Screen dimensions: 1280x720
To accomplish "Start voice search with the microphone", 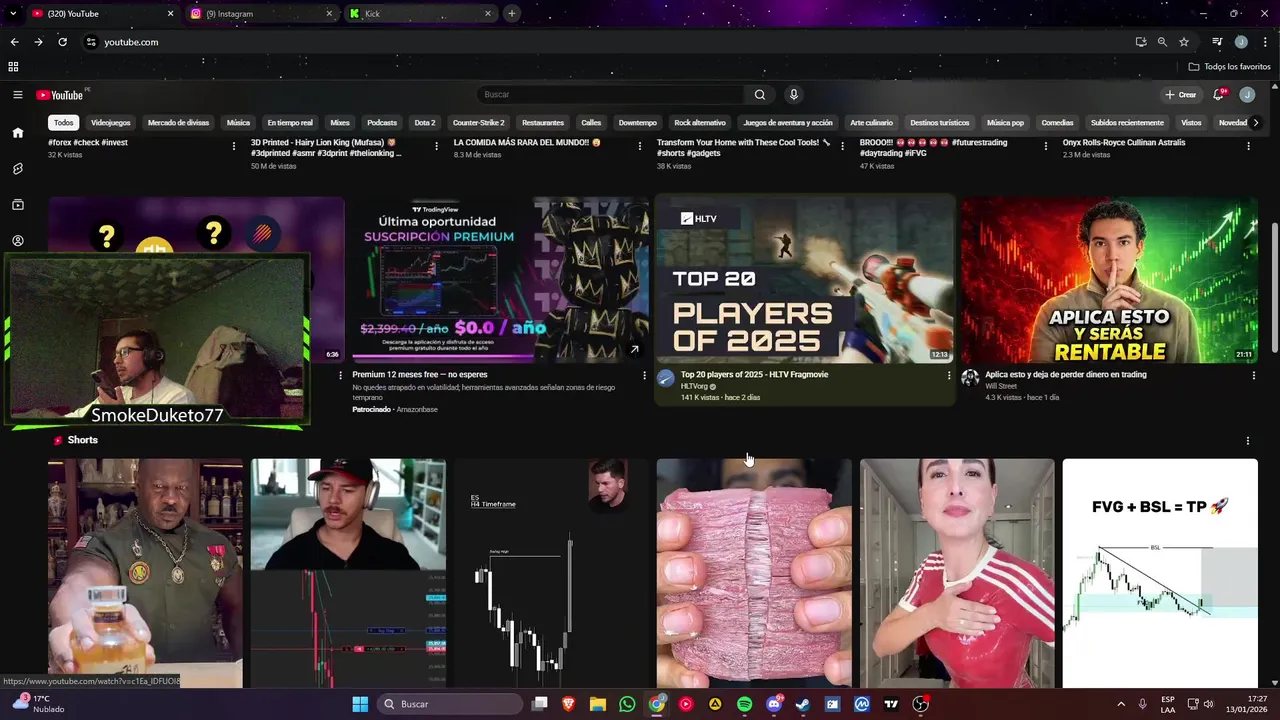I will click(794, 95).
